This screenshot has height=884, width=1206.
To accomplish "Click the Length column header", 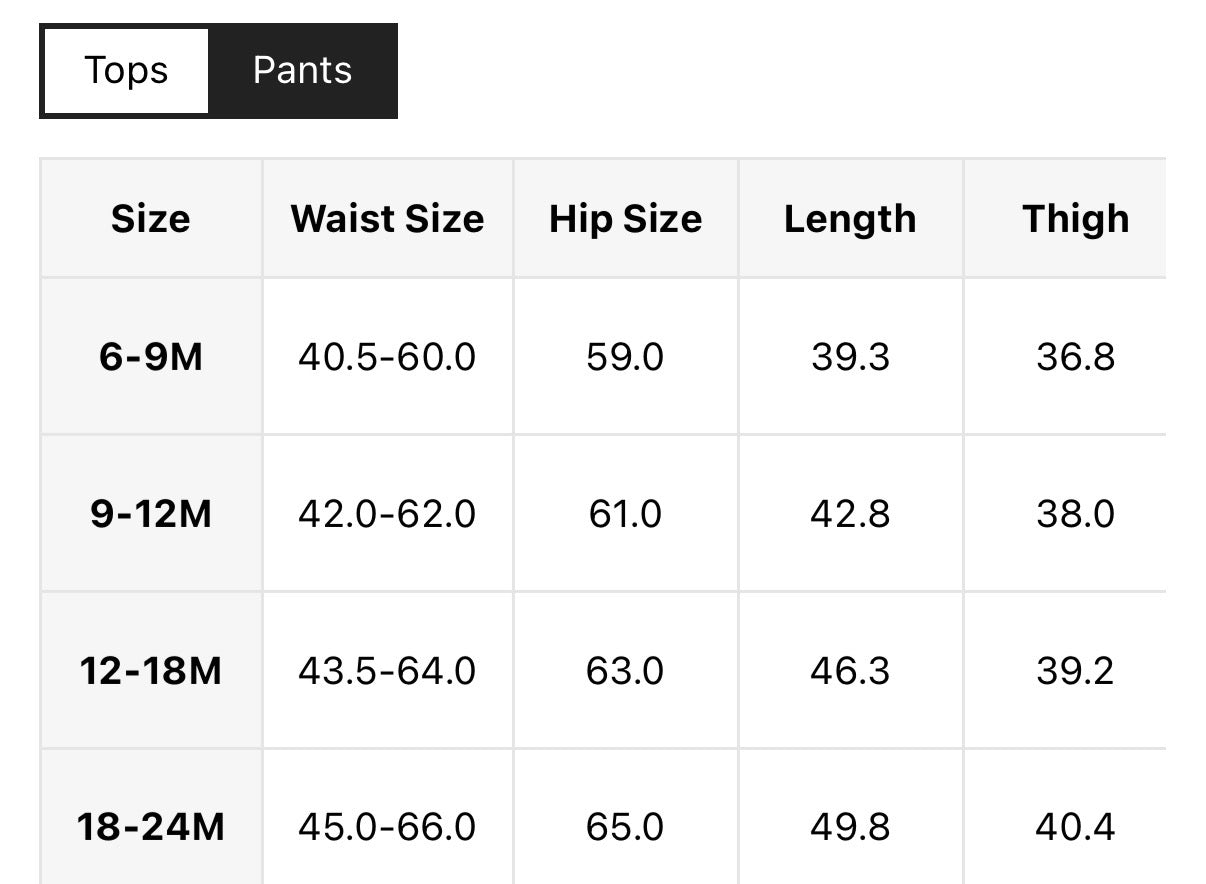I will (850, 219).
